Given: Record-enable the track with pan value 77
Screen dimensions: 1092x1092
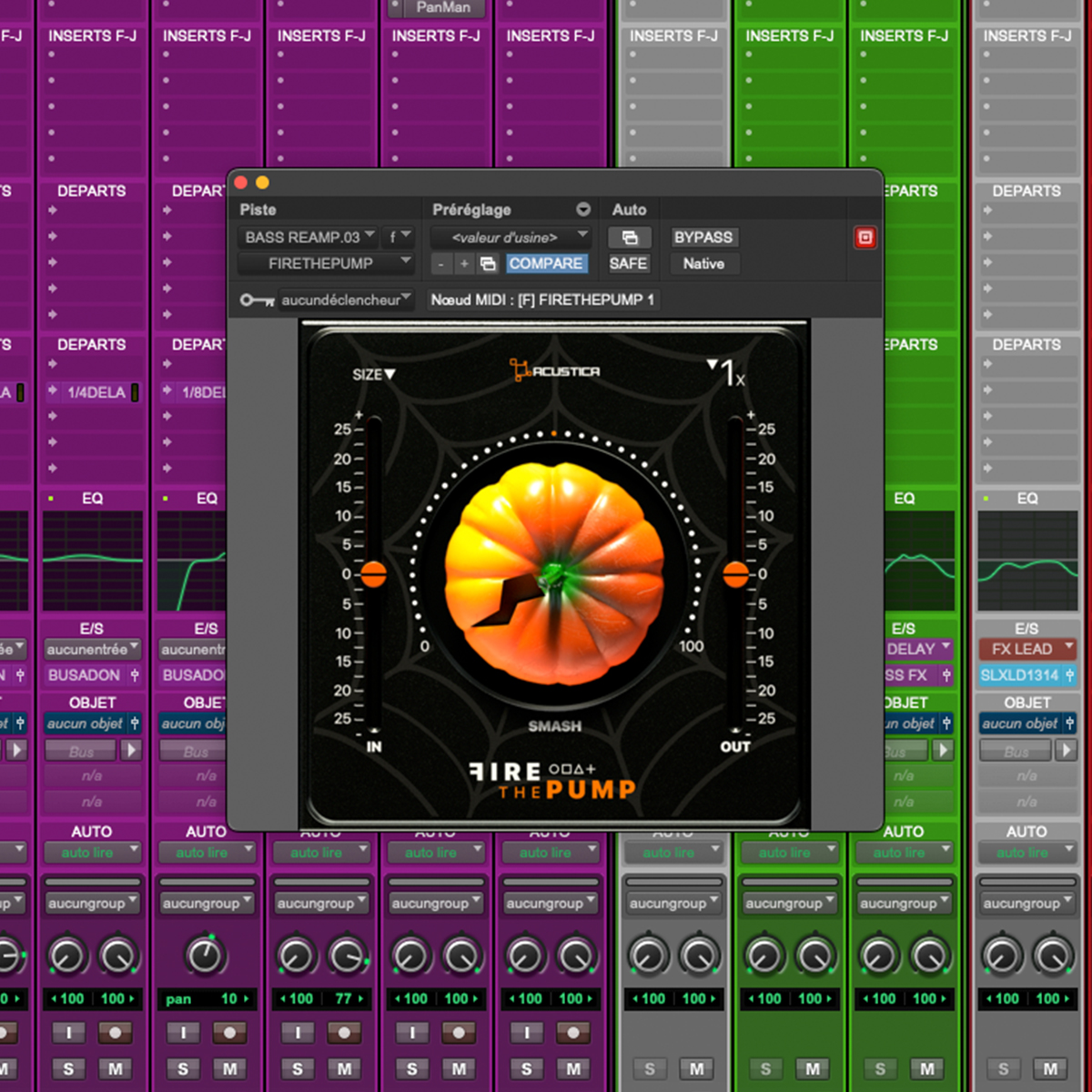Looking at the screenshot, I should point(345,1033).
